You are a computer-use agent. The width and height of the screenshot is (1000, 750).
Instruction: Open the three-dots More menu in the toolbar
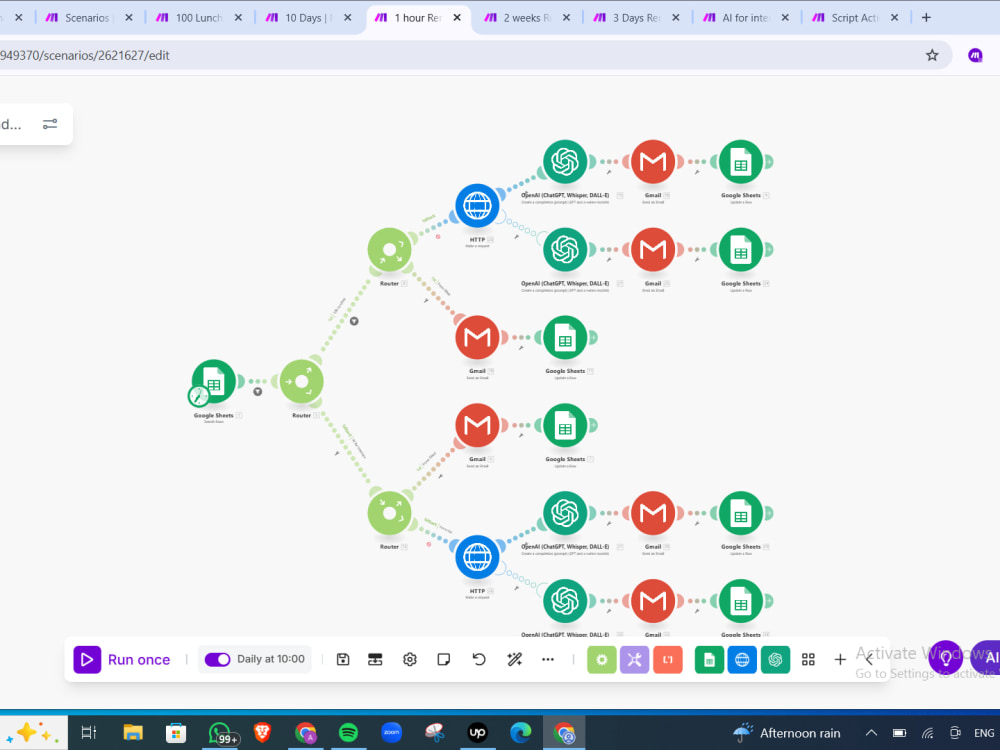548,659
